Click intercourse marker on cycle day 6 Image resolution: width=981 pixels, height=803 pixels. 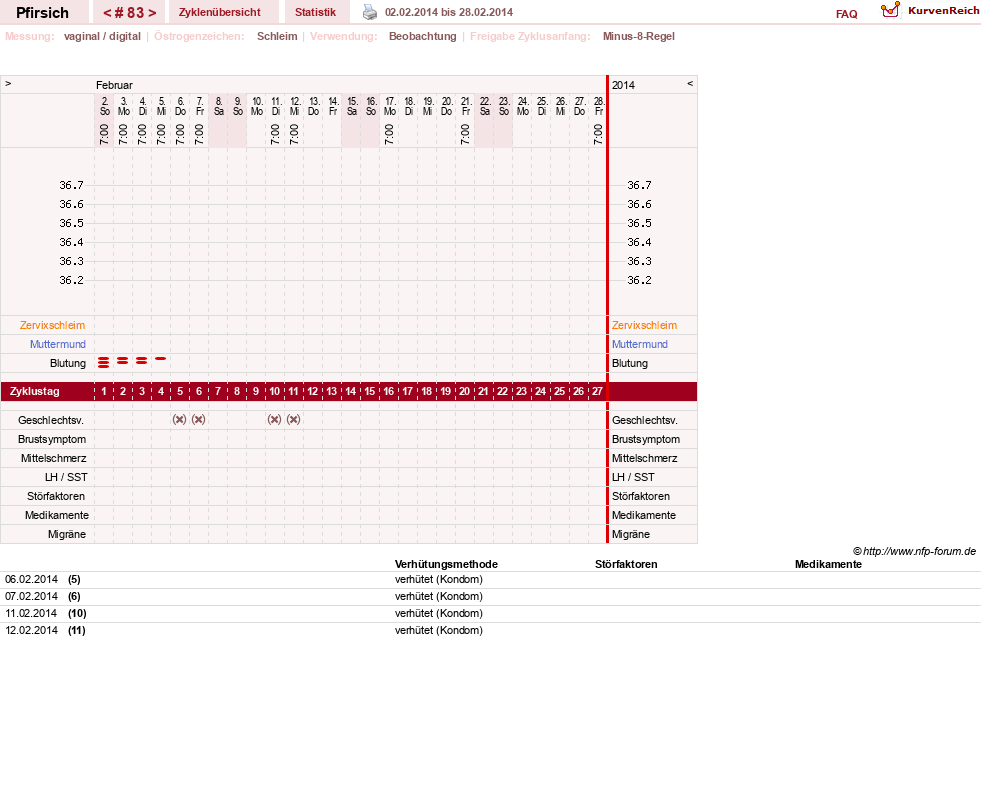[198, 419]
